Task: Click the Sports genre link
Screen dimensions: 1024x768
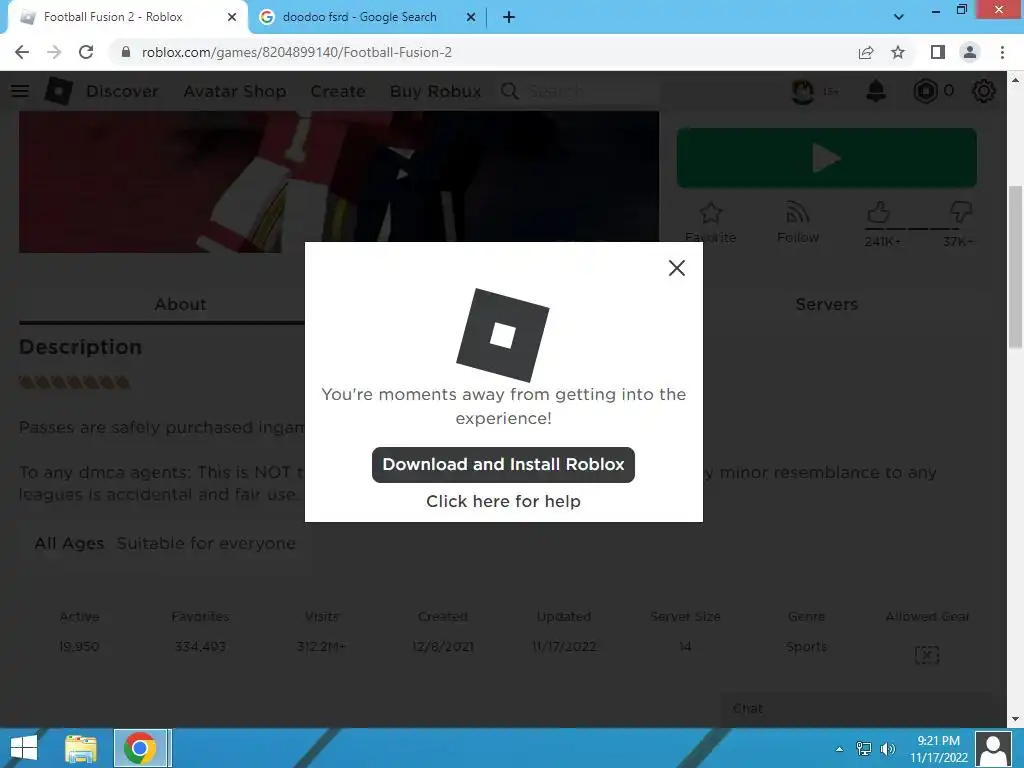Action: [x=806, y=647]
